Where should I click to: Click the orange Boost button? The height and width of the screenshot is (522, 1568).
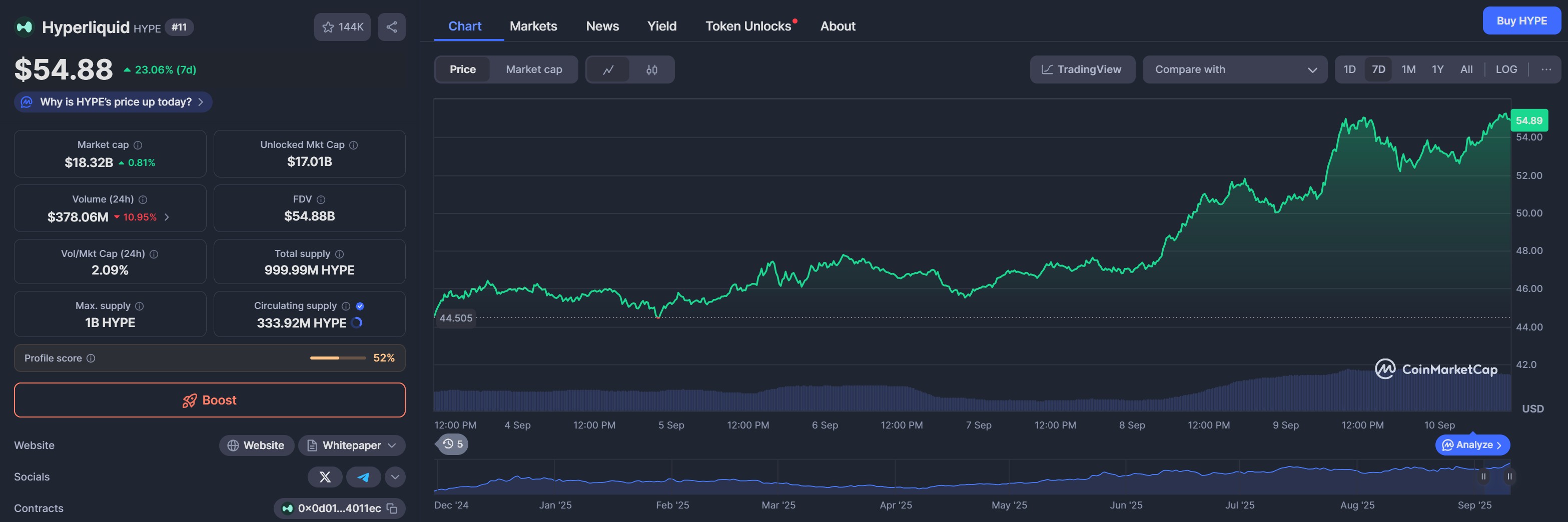[210, 399]
